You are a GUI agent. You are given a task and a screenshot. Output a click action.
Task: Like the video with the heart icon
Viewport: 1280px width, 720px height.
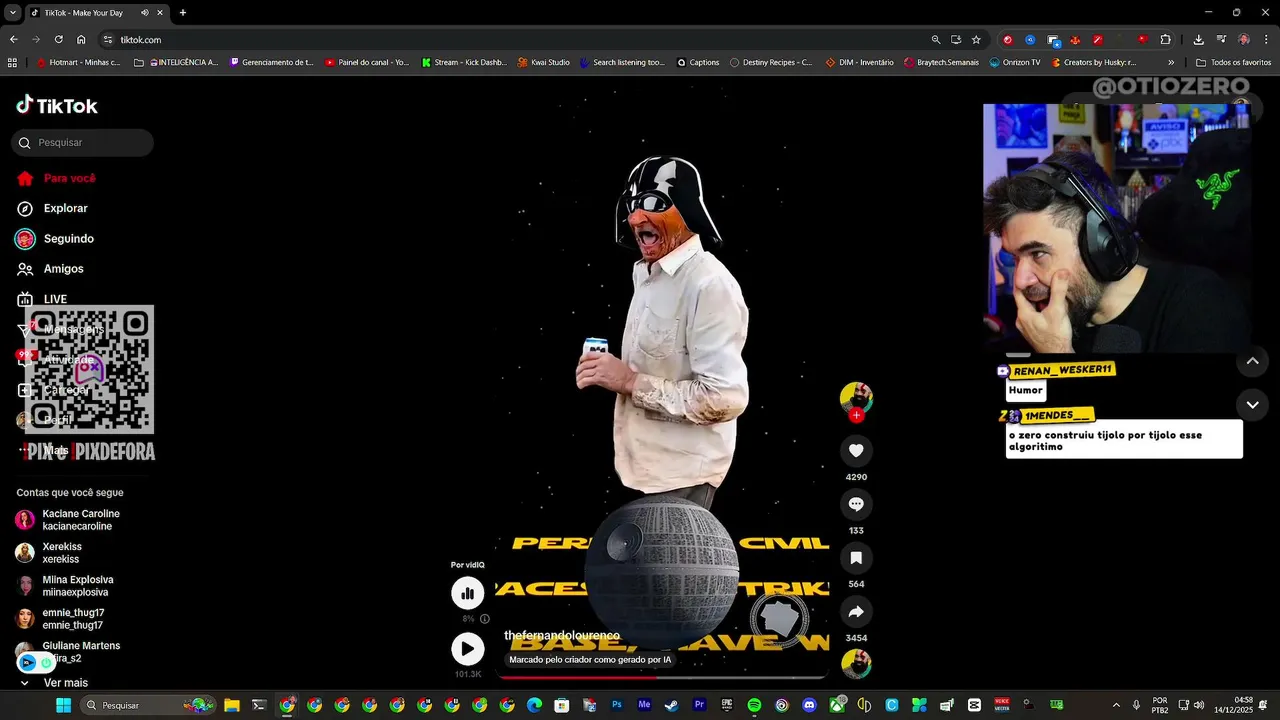[856, 451]
